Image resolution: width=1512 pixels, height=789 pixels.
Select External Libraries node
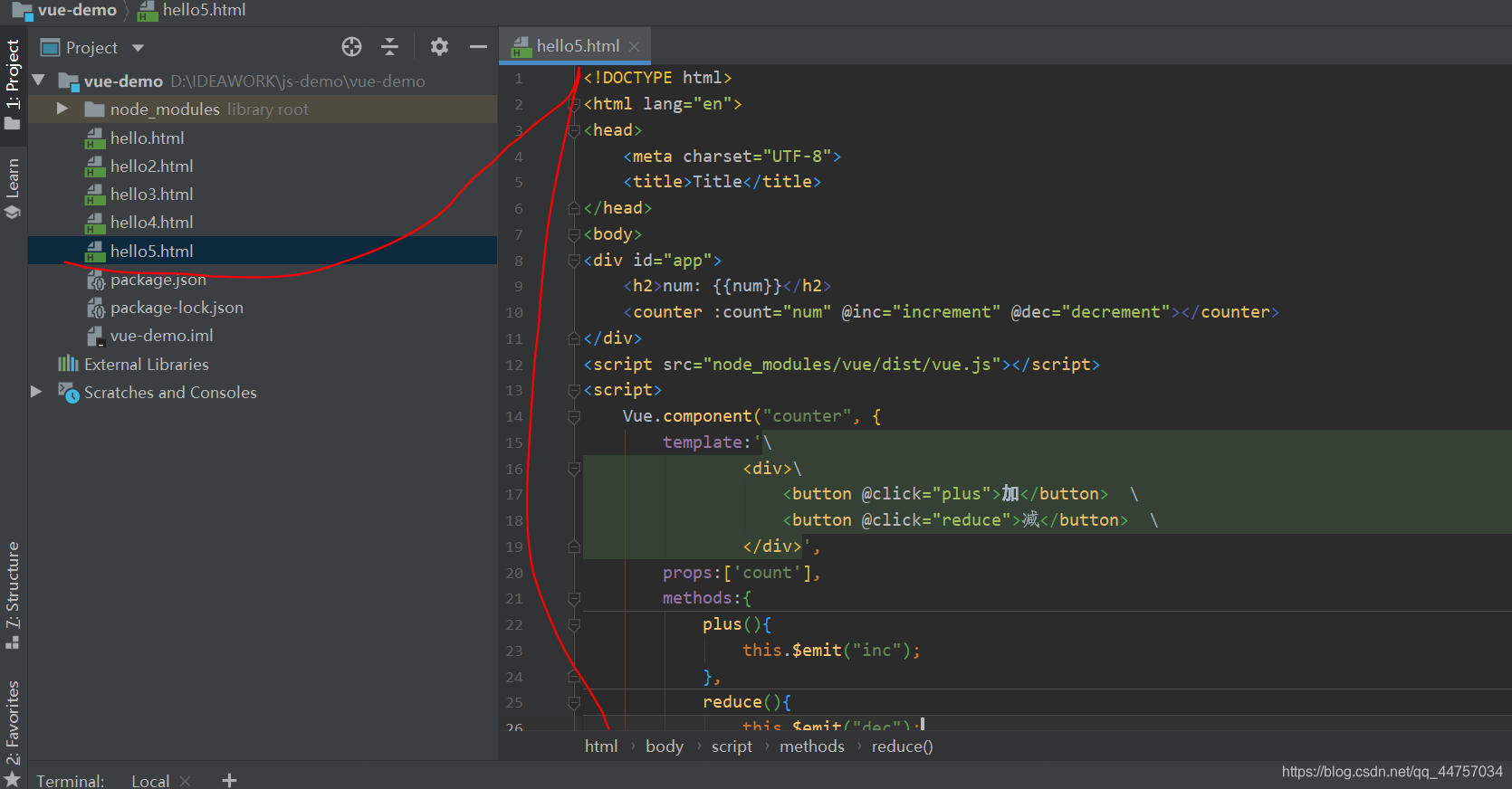(147, 365)
